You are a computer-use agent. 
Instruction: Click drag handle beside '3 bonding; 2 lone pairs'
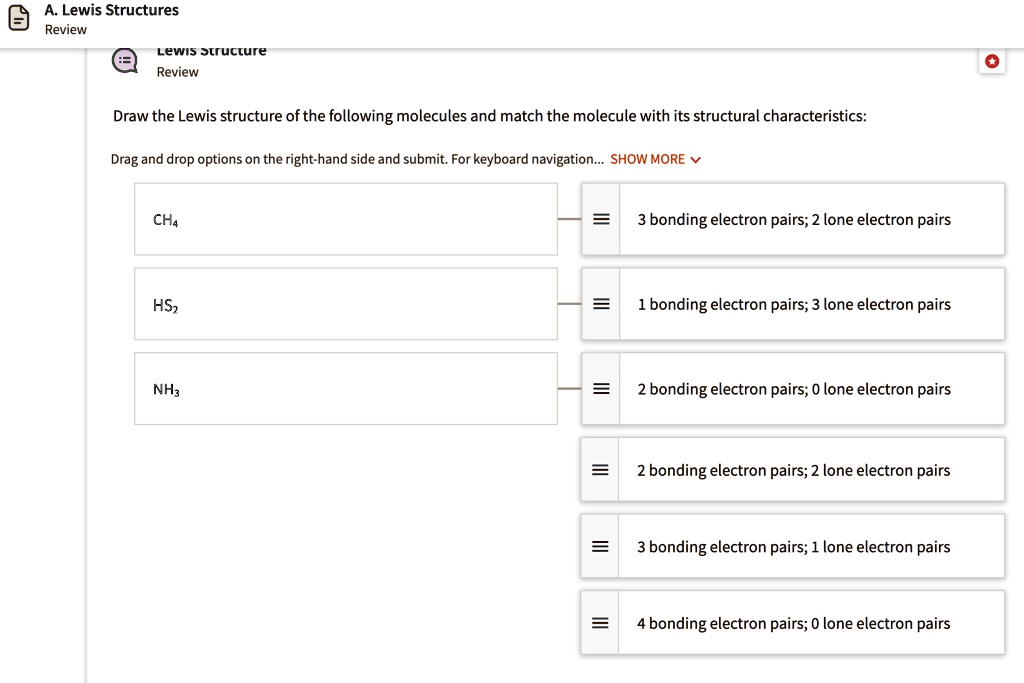click(601, 219)
